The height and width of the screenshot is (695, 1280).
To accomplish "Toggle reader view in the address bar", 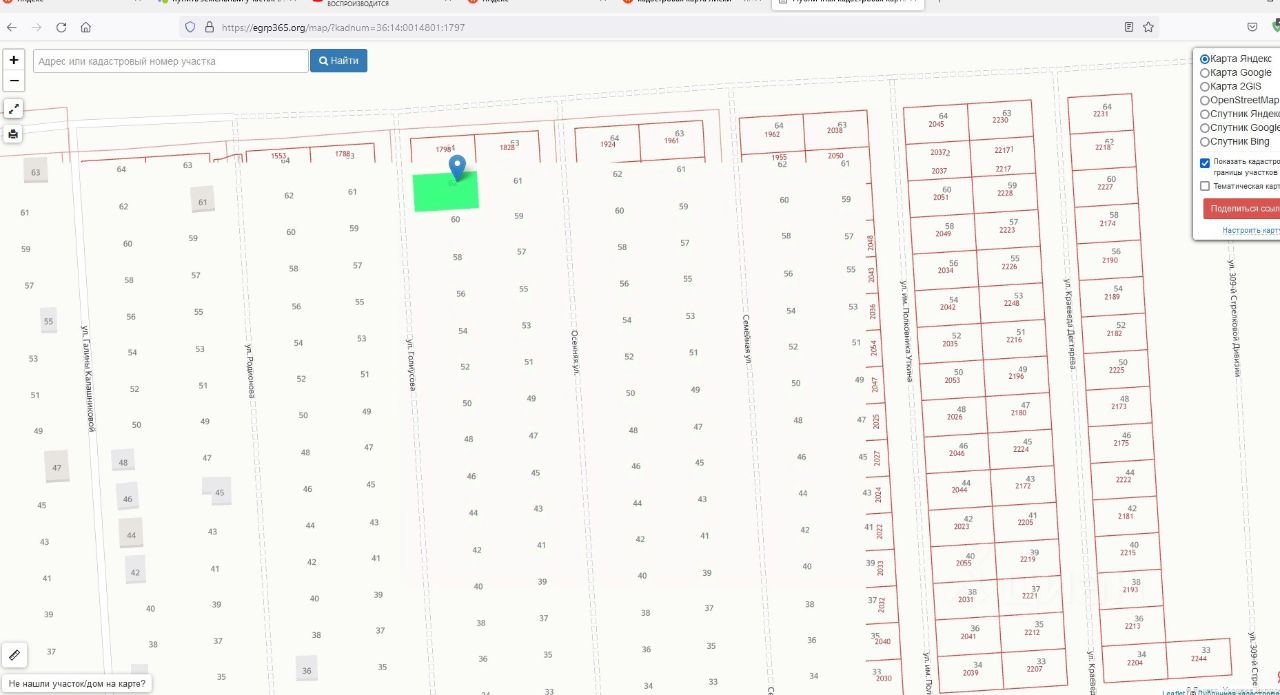I will 1129,27.
